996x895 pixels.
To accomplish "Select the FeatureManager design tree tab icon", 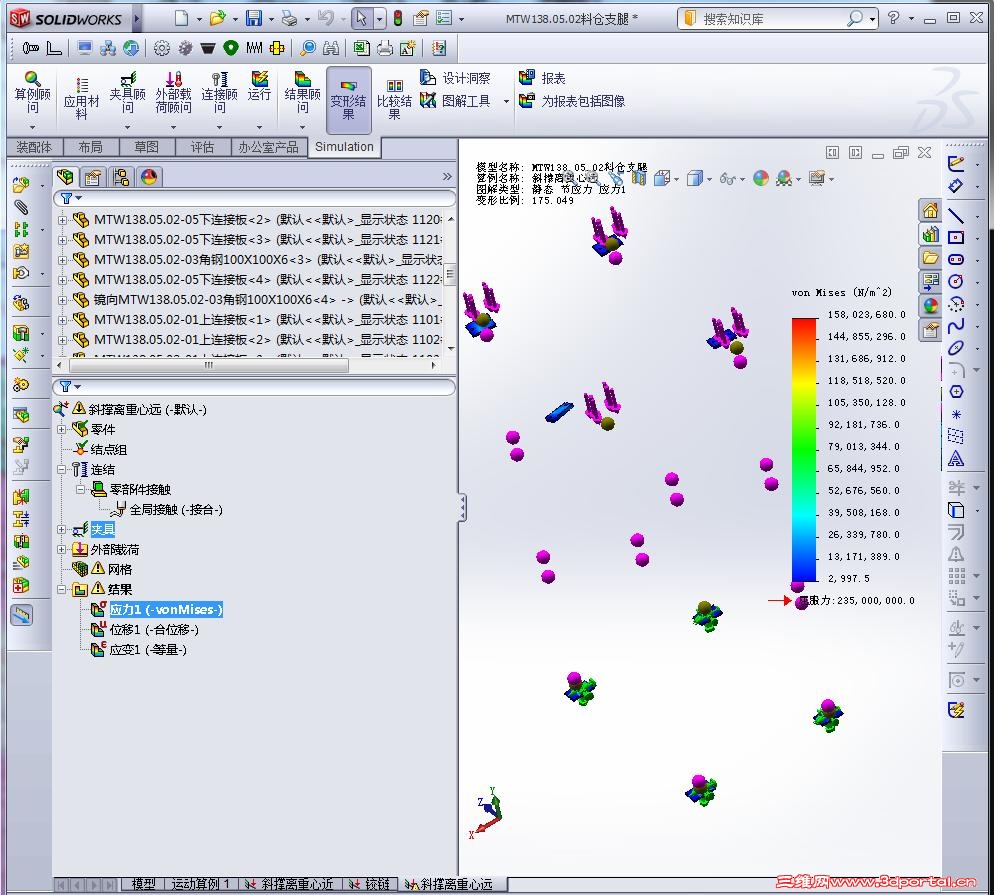I will [65, 177].
